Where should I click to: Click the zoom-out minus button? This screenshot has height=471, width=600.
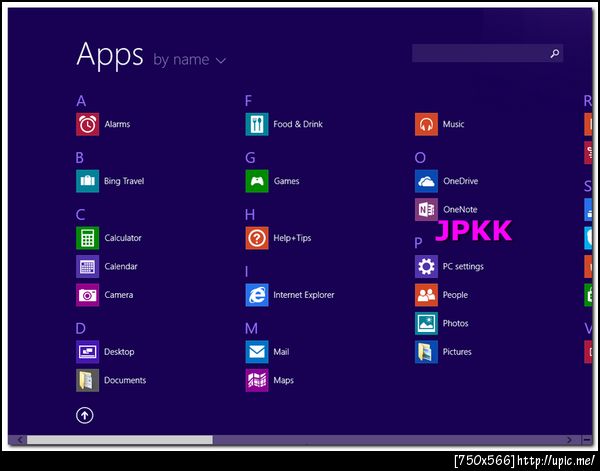587,440
